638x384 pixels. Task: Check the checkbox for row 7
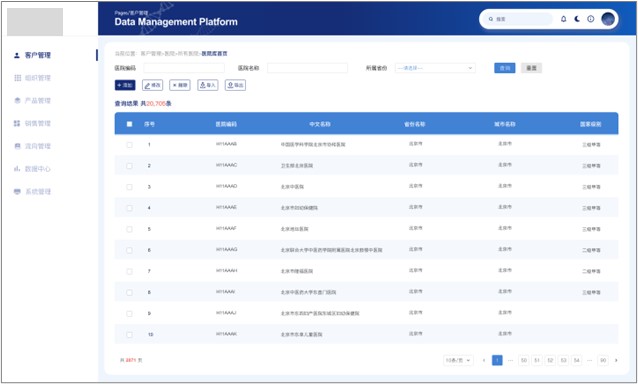129,271
